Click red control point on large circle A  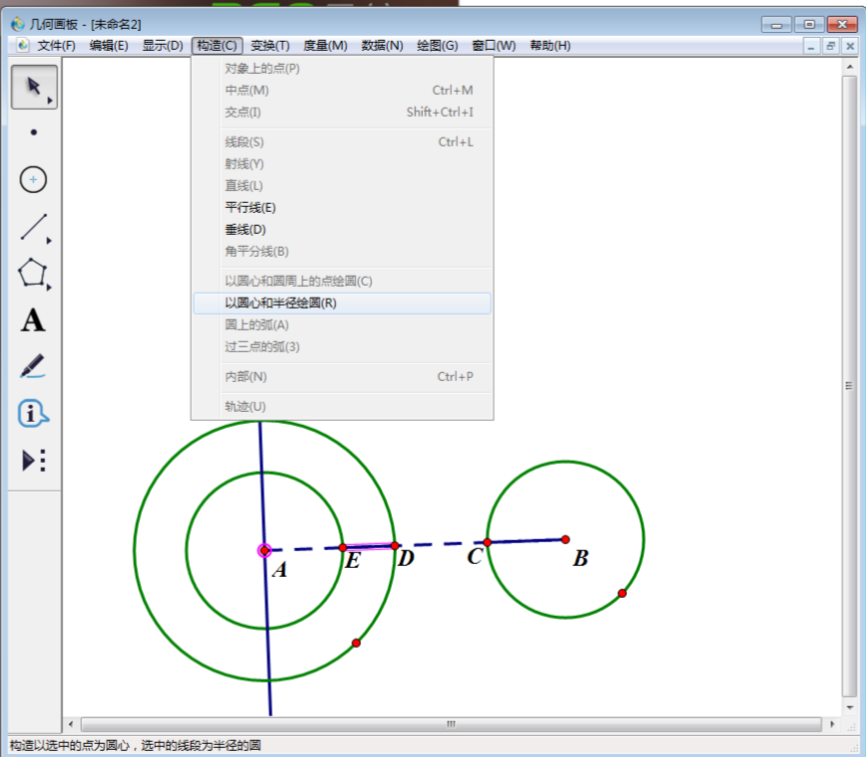[x=356, y=643]
